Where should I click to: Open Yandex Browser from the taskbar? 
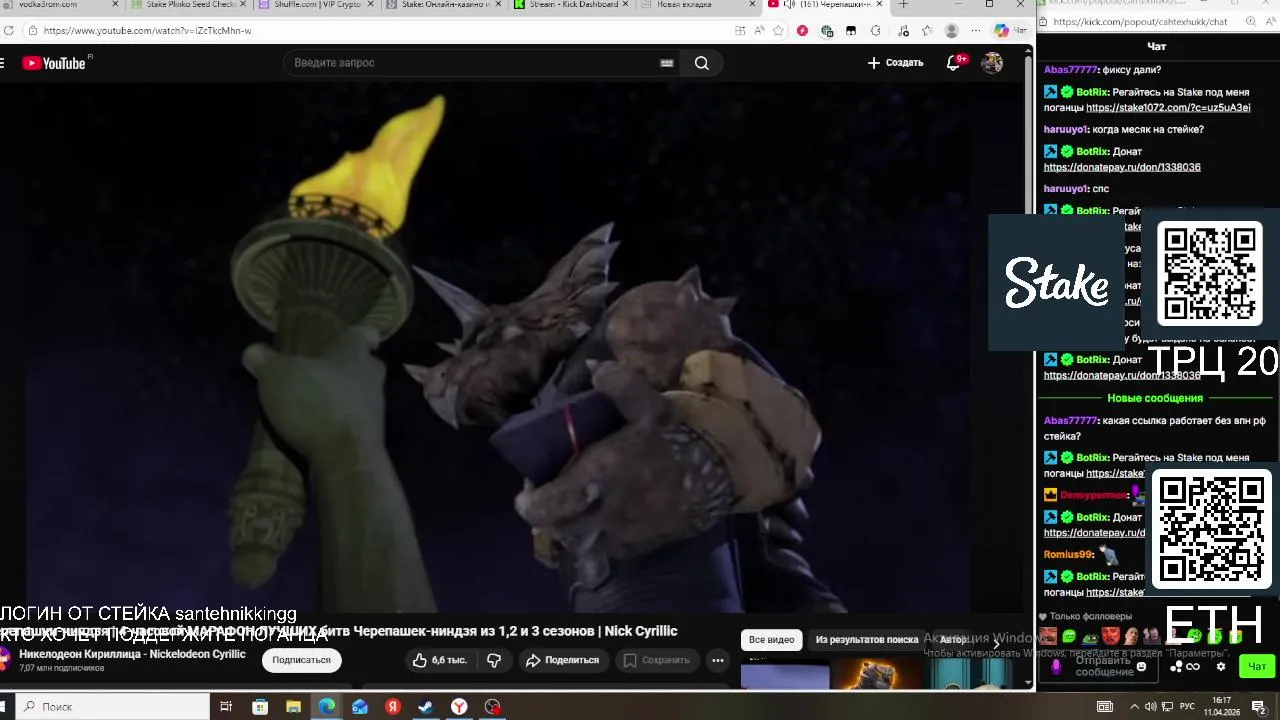459,707
